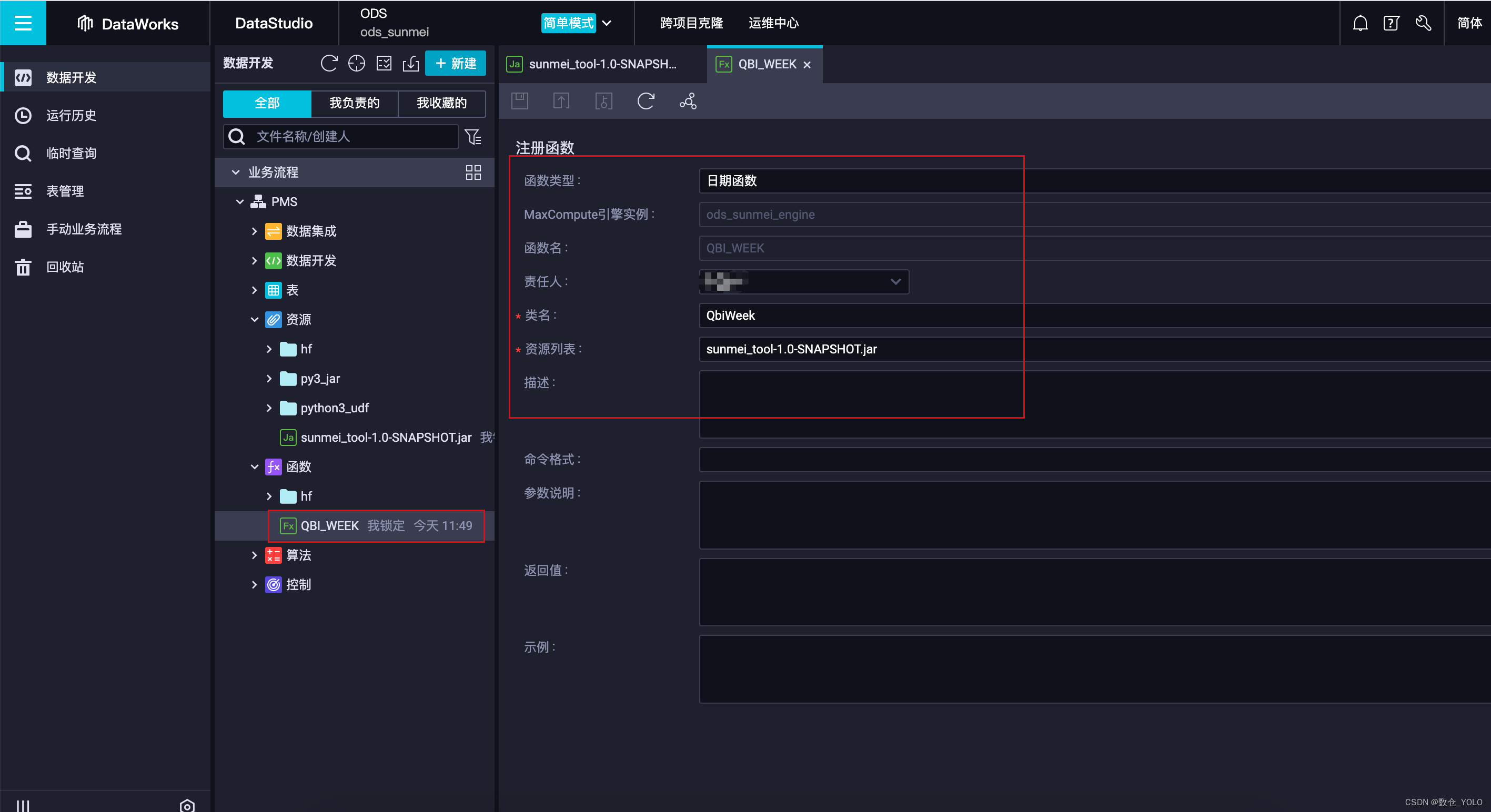This screenshot has height=812, width=1491.
Task: Expand the 算法 node
Action: (254, 555)
